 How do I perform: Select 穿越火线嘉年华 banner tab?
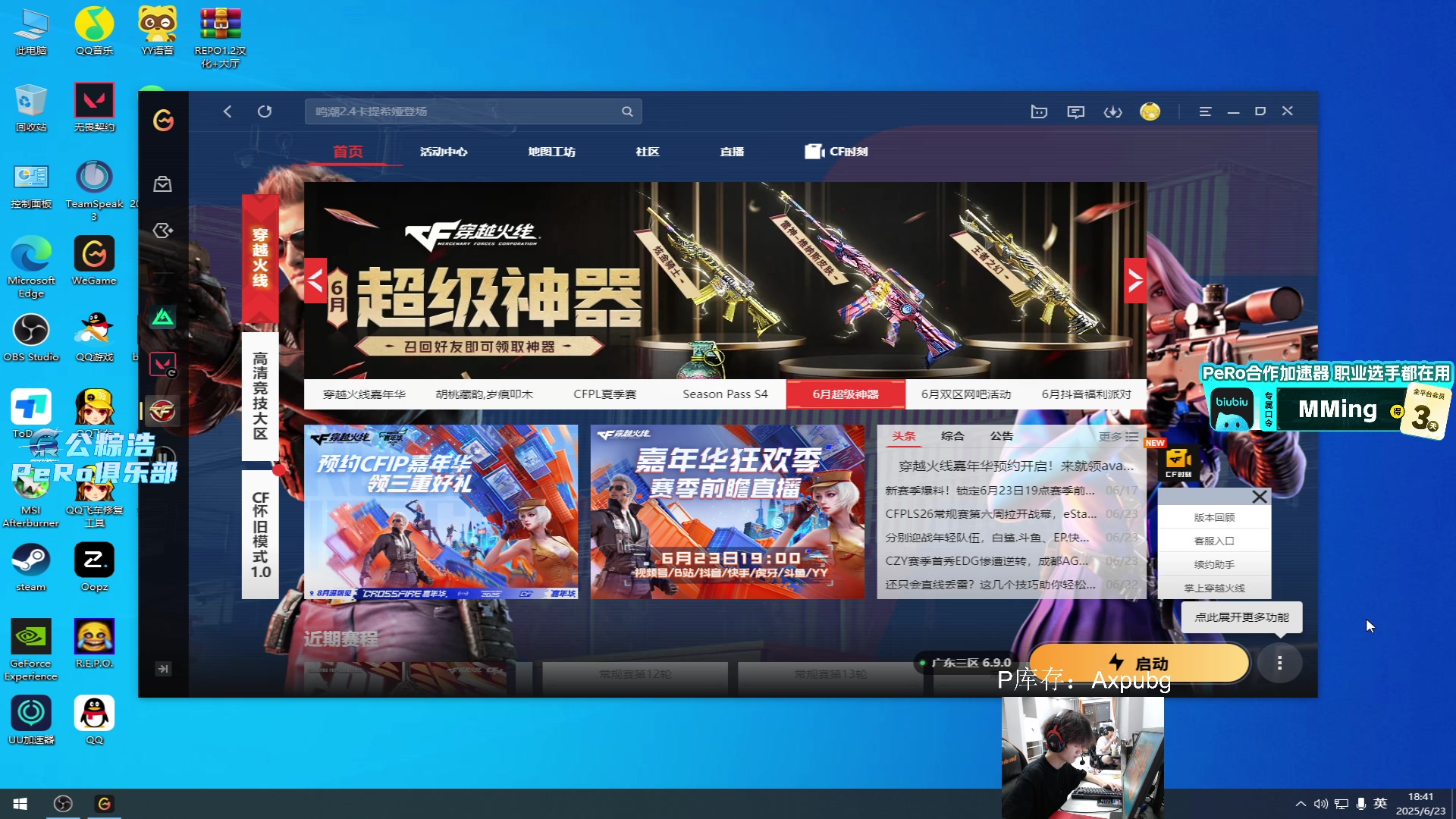(x=364, y=394)
